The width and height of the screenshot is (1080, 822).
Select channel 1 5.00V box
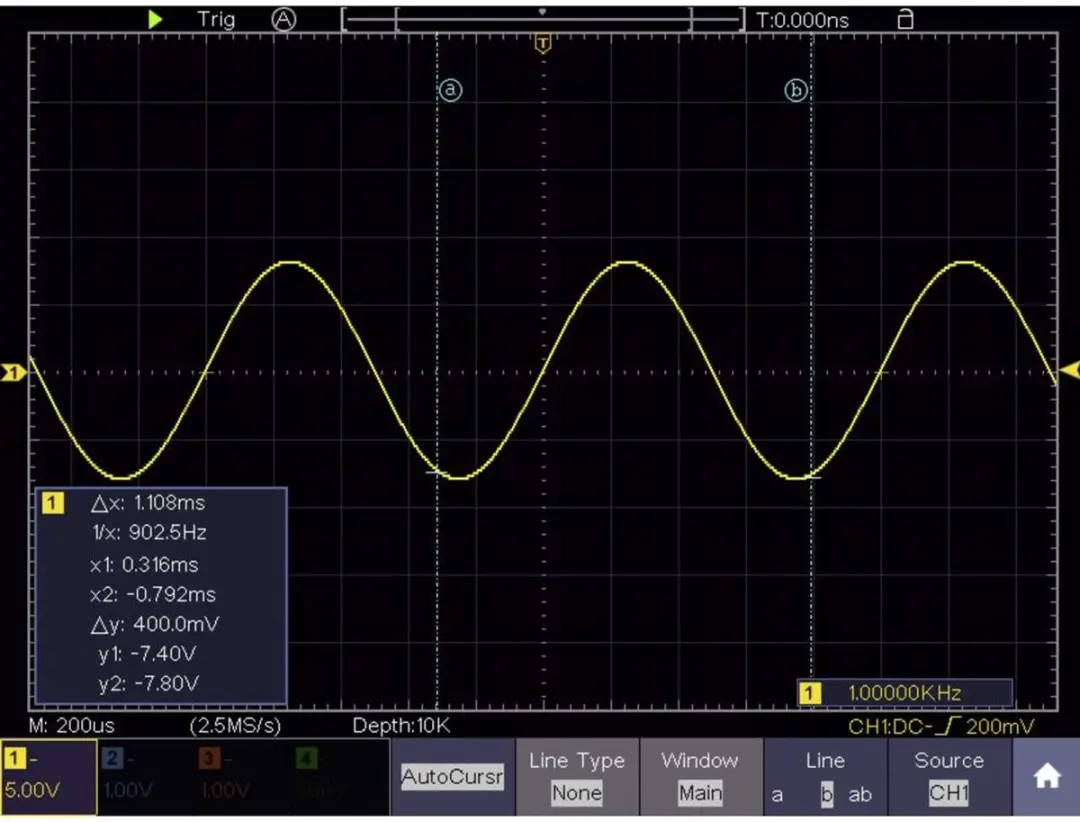48,777
